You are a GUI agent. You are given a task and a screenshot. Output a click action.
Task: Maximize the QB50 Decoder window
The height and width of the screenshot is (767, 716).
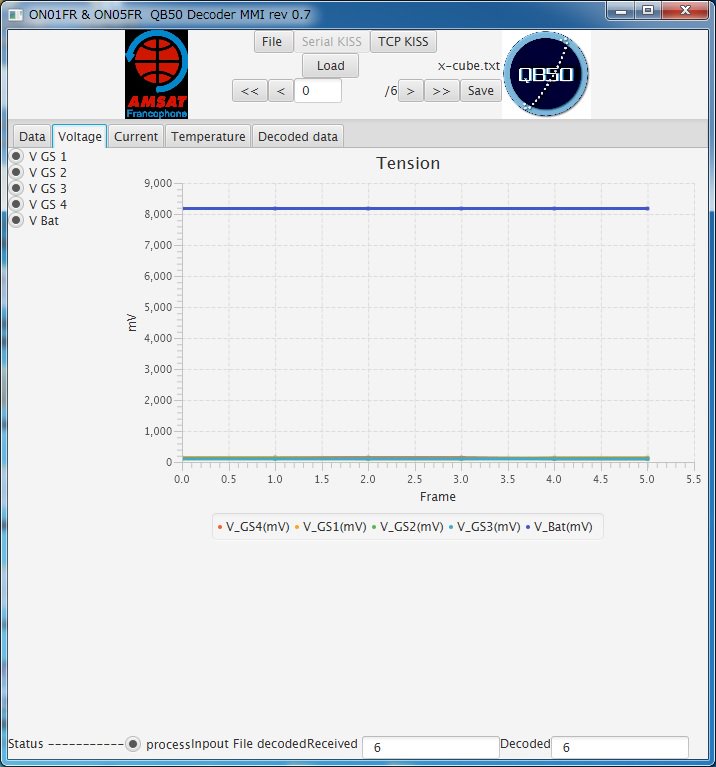(x=648, y=10)
